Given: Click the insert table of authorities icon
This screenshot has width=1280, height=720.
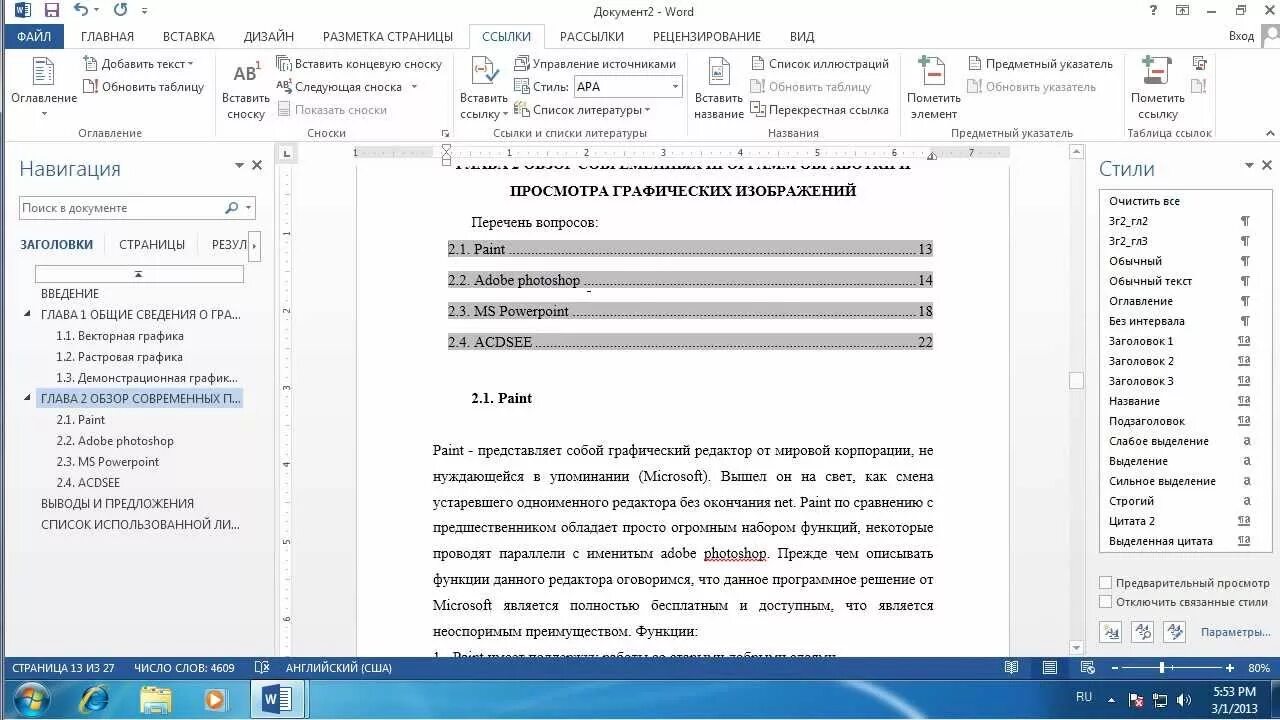Looking at the screenshot, I should pos(1199,63).
